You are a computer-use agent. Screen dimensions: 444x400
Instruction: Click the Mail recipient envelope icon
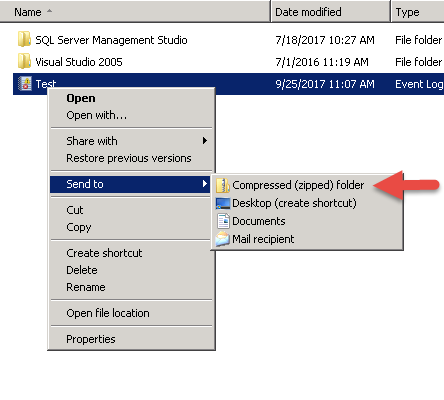point(223,239)
